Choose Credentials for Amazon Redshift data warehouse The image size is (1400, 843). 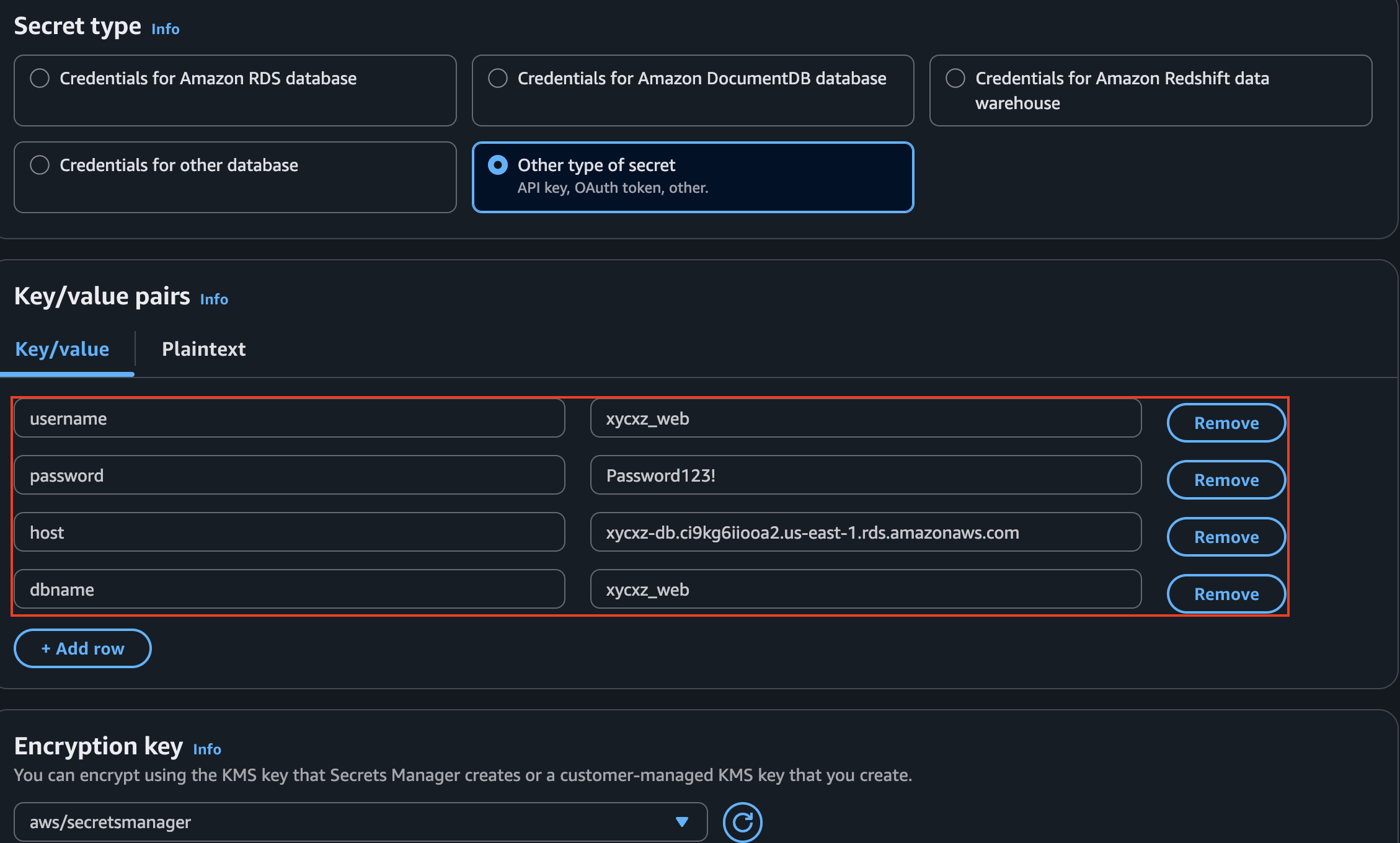955,78
